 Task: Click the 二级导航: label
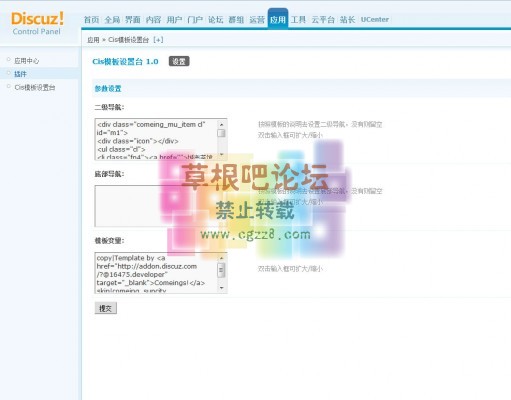click(x=109, y=107)
